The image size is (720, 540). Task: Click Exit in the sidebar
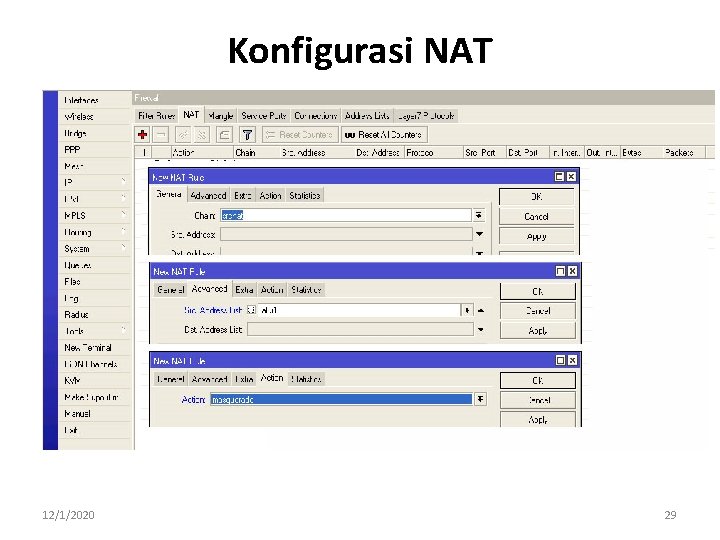[71, 430]
